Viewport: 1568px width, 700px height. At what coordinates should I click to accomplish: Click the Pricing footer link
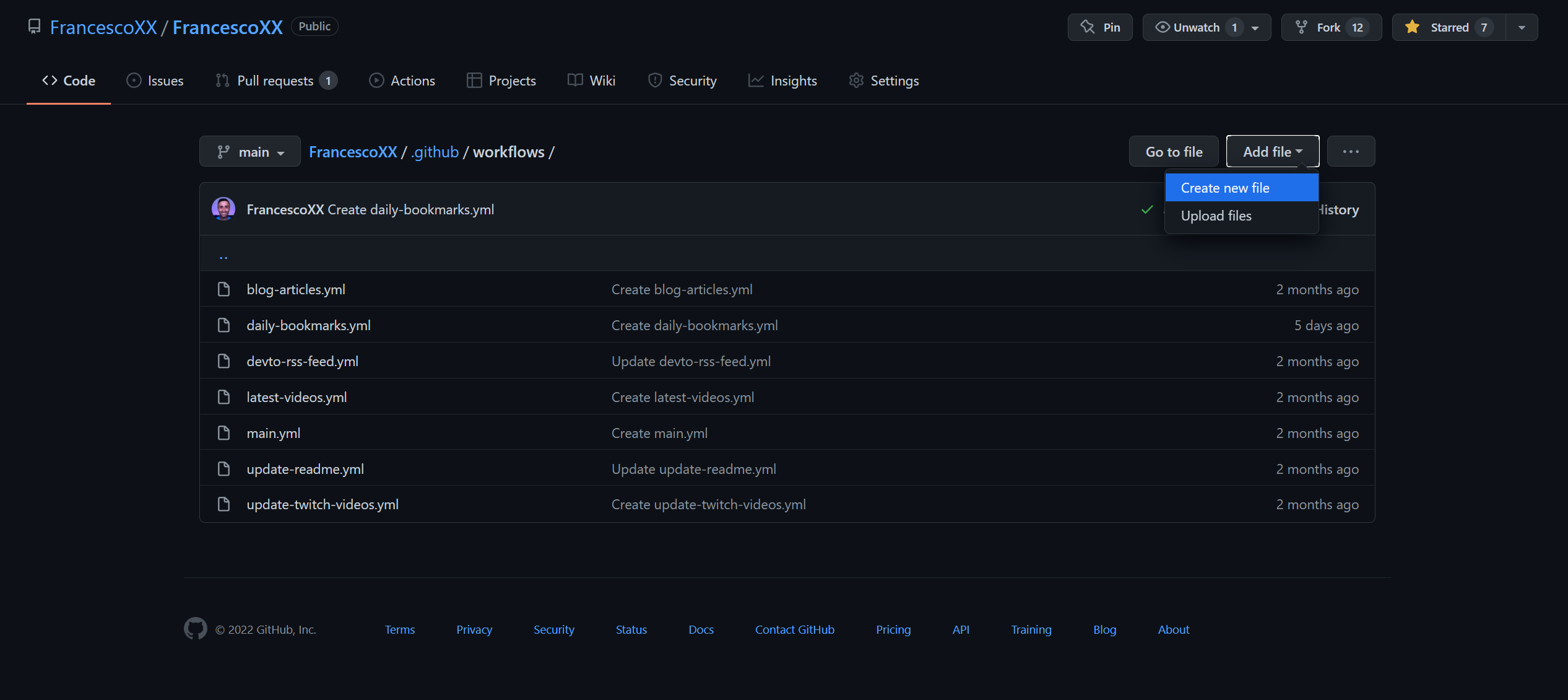pyautogui.click(x=893, y=629)
